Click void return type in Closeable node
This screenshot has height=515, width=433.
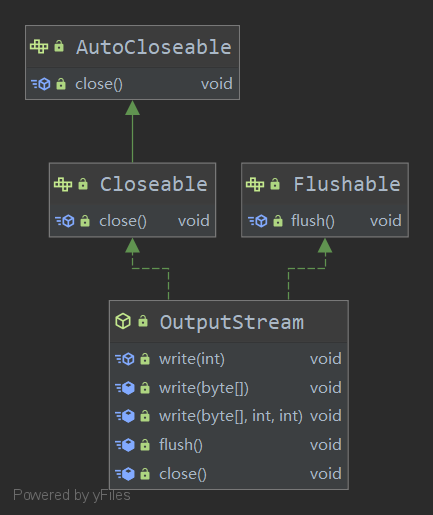(194, 221)
